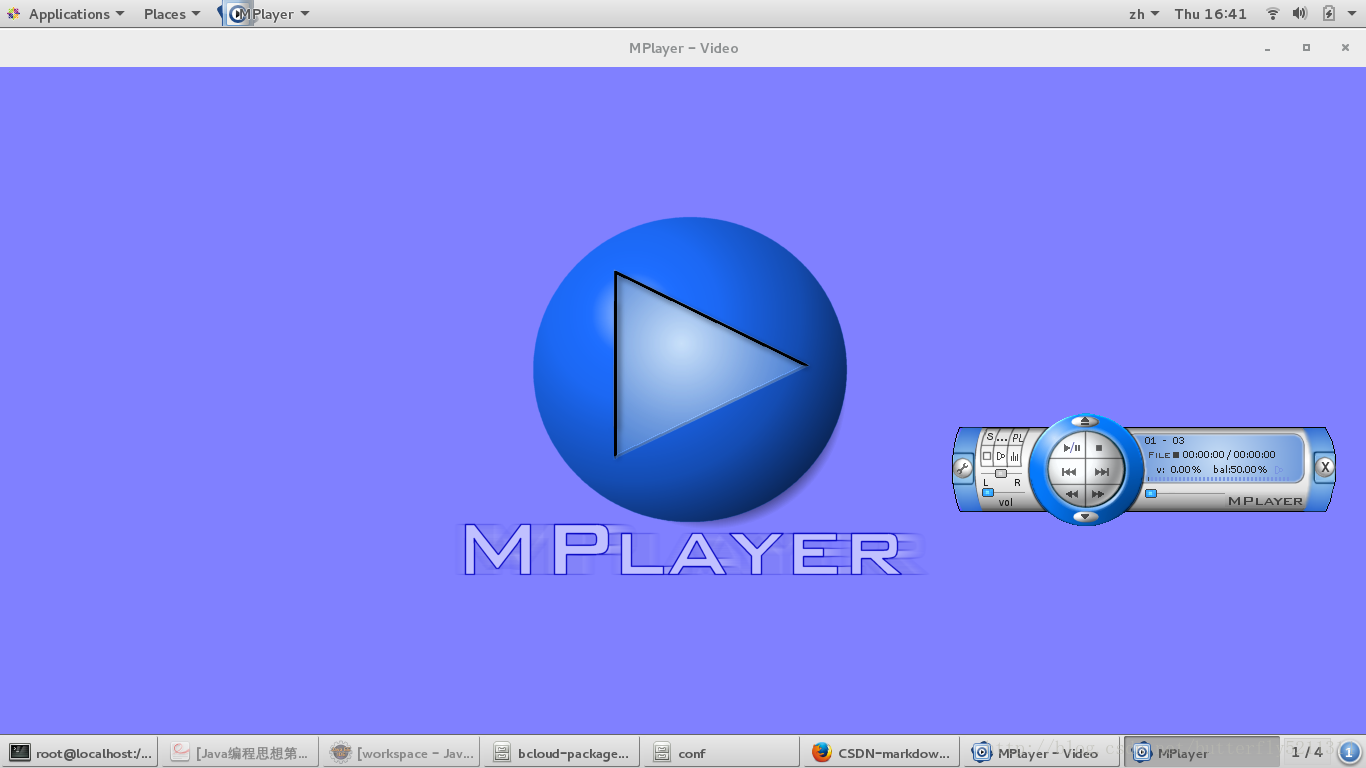Fast forward using the double right arrows
This screenshot has width=1366, height=768.
(x=1098, y=494)
